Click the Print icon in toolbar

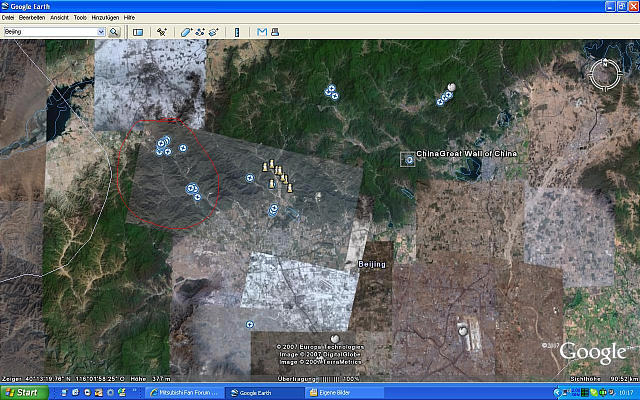tap(274, 32)
